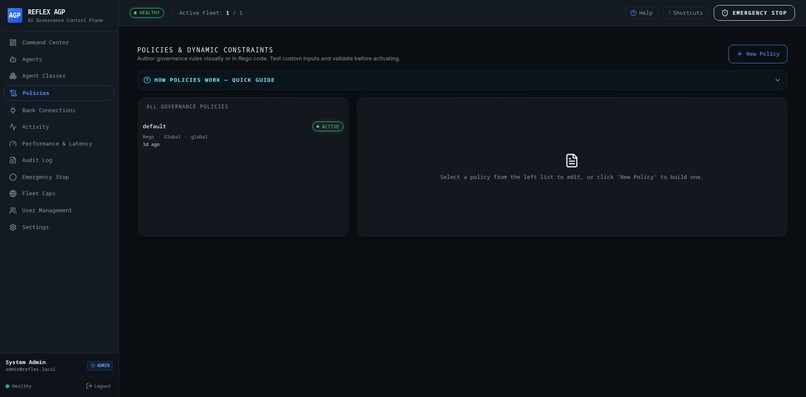Go to Agents section

click(59, 60)
